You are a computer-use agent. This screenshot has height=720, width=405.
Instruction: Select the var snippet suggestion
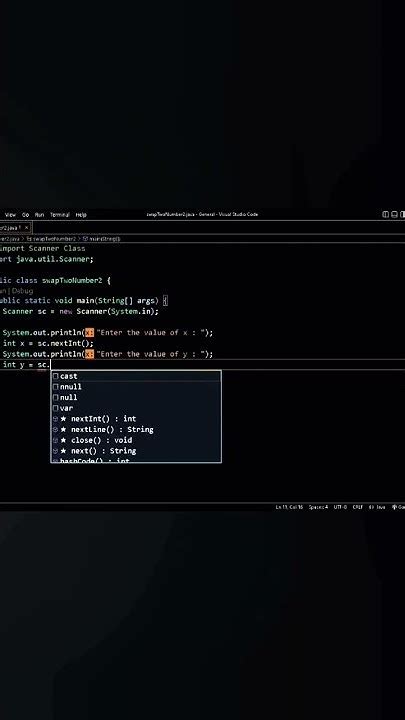click(x=136, y=408)
